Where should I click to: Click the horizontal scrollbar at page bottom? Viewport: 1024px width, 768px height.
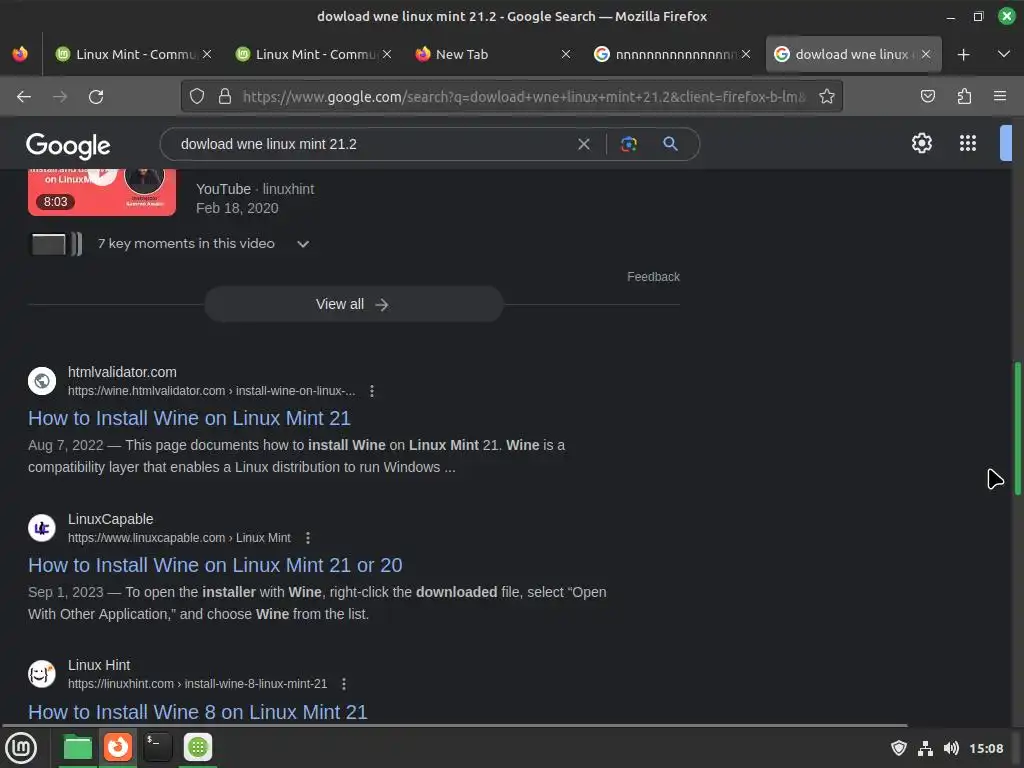point(455,725)
